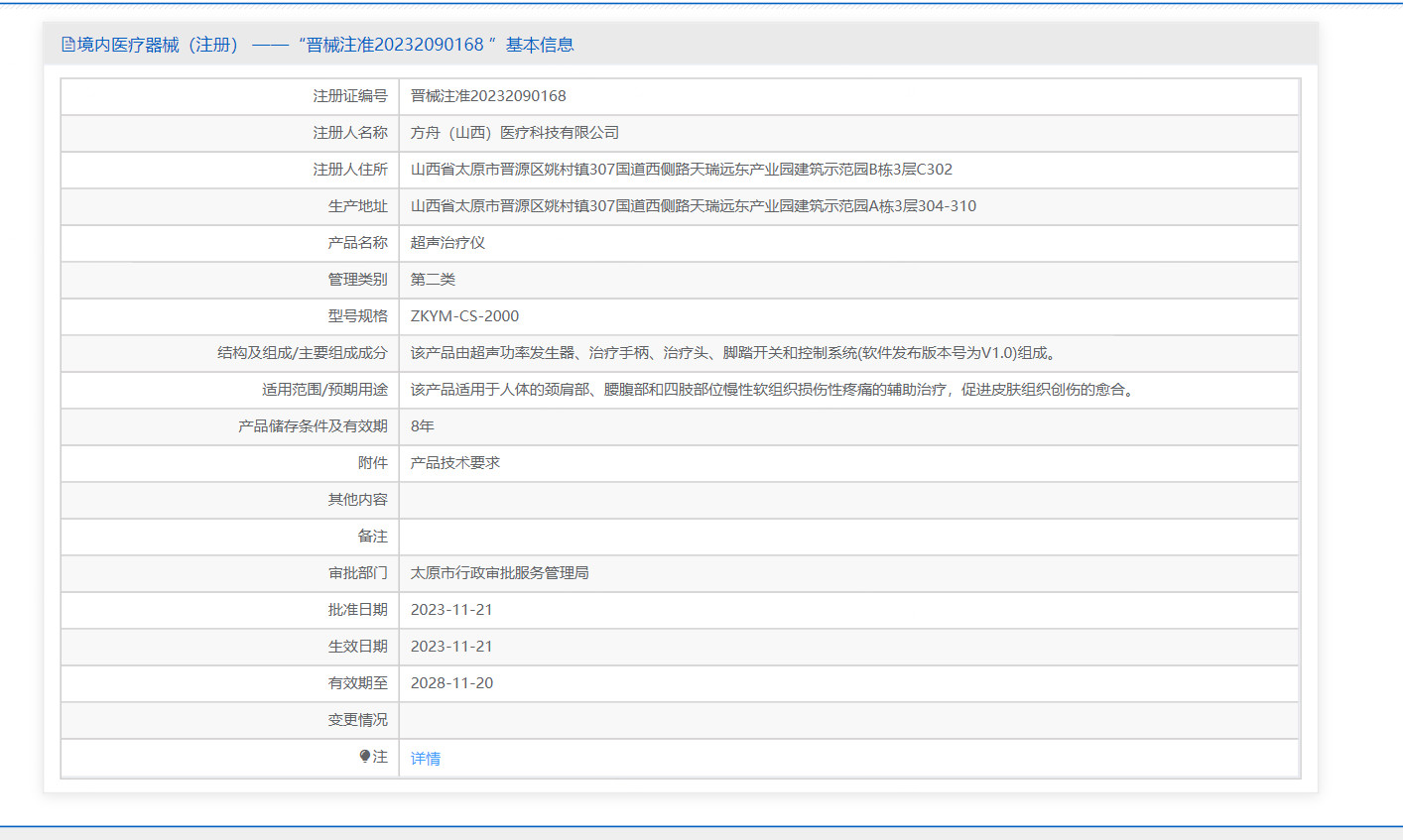Click the 变更情况 label
The image size is (1403, 840).
[358, 720]
